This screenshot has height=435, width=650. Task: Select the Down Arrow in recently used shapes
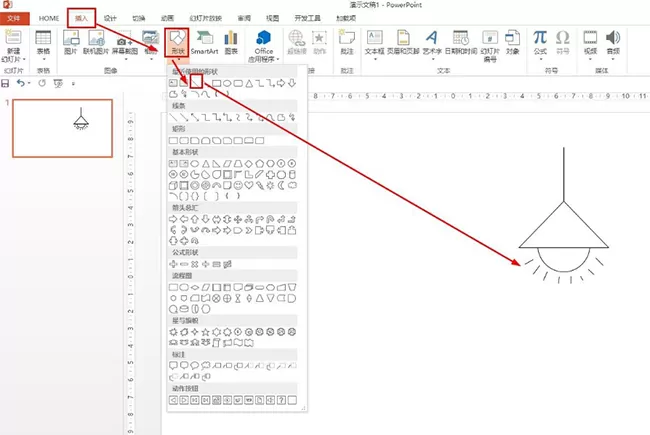point(292,83)
